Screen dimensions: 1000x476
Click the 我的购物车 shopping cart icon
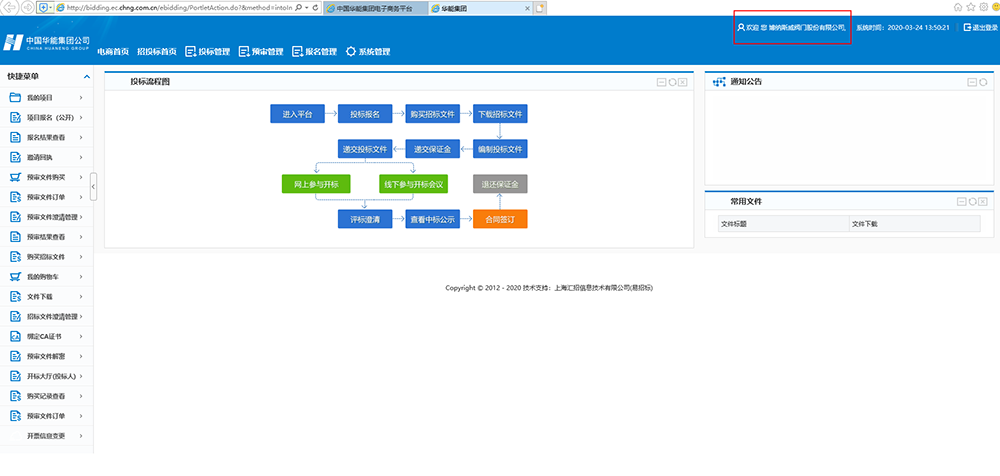pos(15,276)
